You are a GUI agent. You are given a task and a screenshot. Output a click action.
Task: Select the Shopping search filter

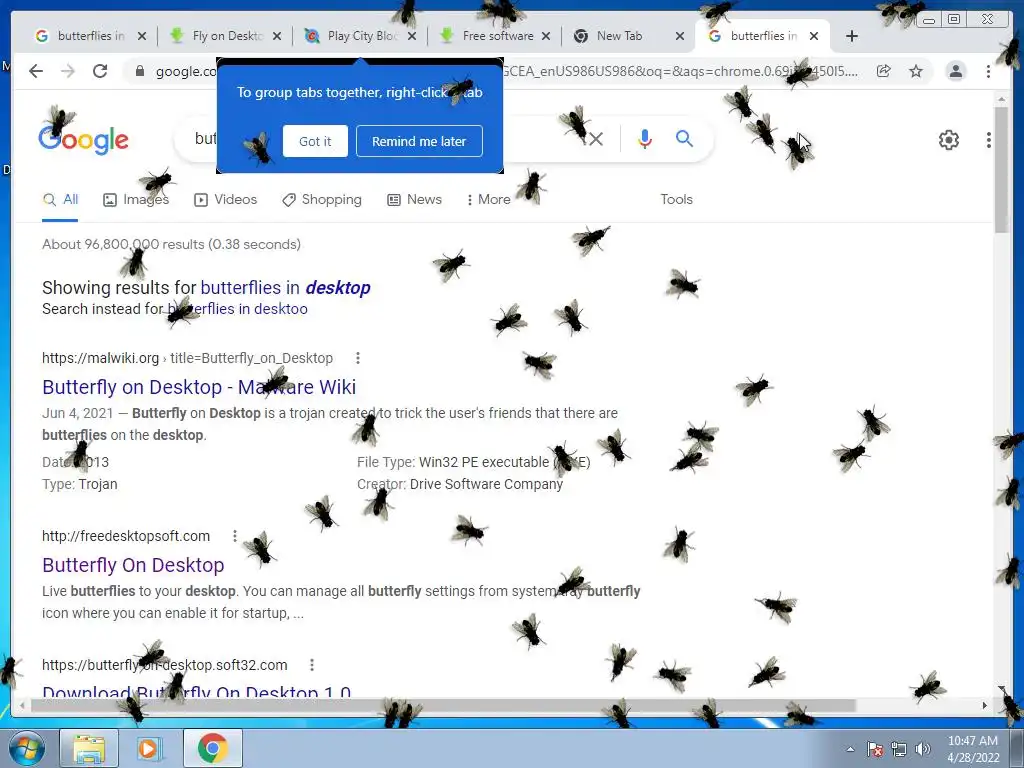point(321,200)
